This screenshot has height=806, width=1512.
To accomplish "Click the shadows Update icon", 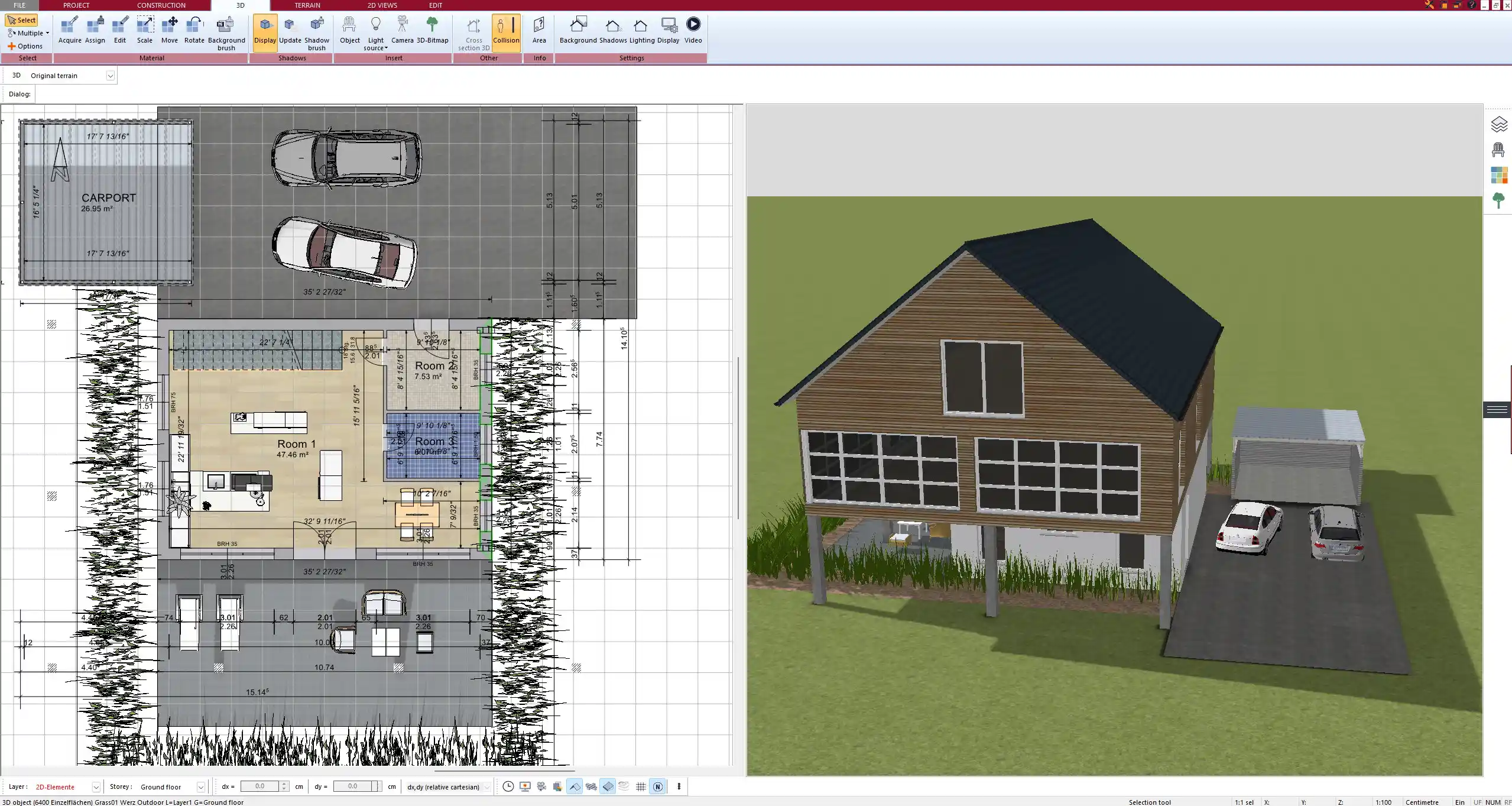I will [290, 30].
